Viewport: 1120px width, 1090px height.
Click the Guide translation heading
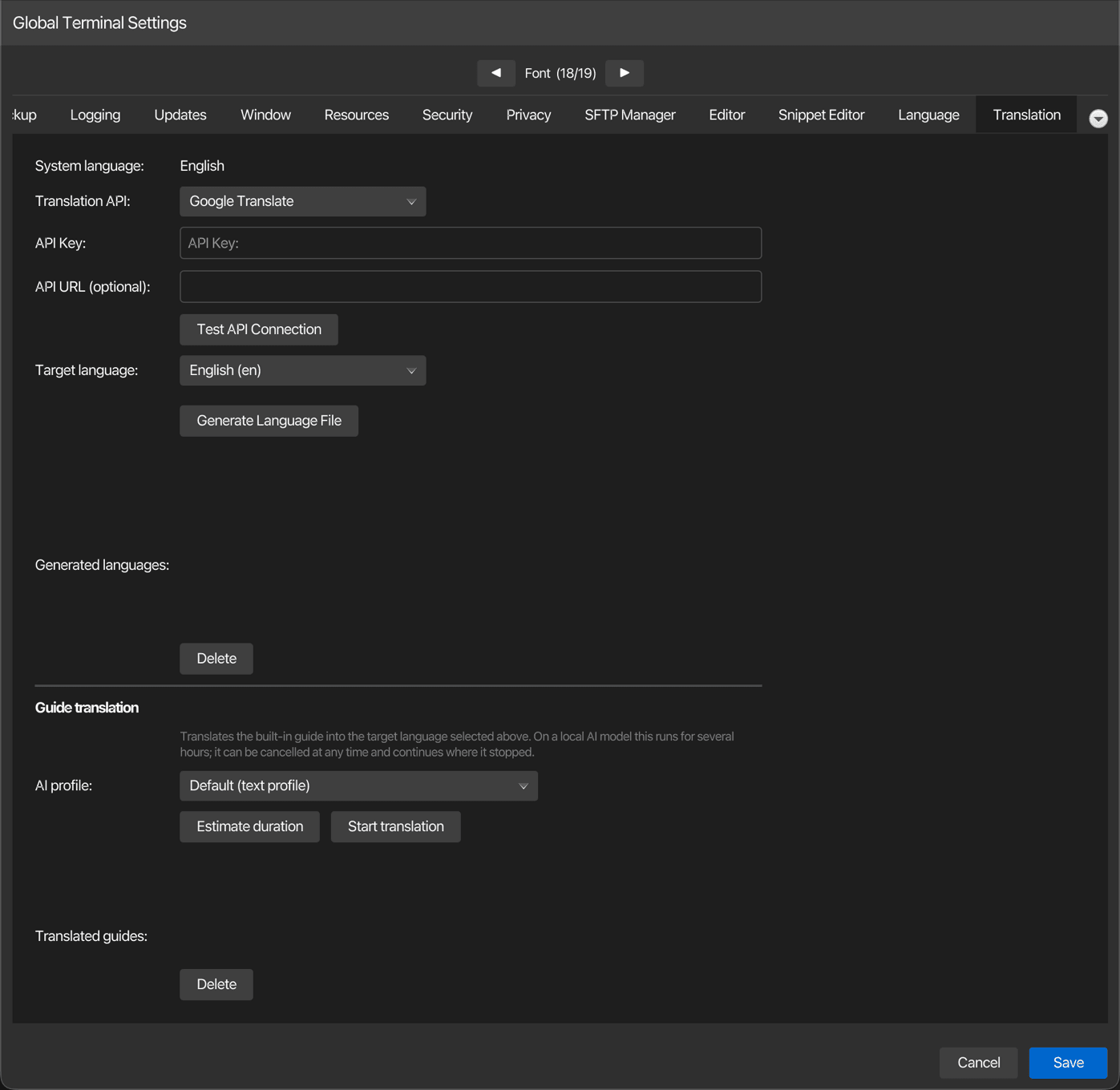point(87,708)
